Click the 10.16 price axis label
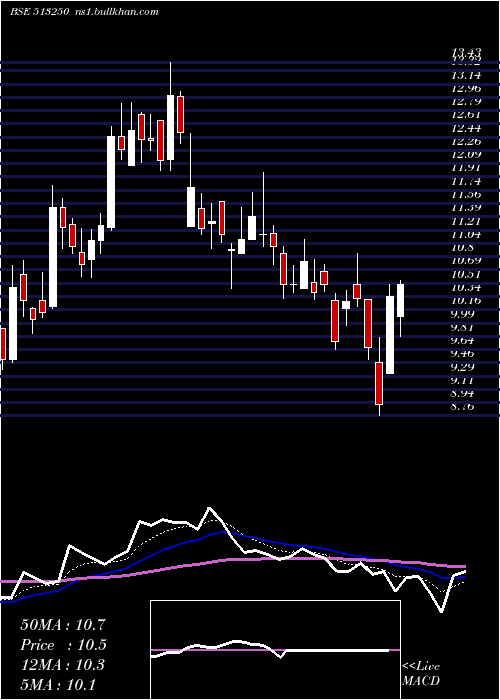 click(x=466, y=300)
